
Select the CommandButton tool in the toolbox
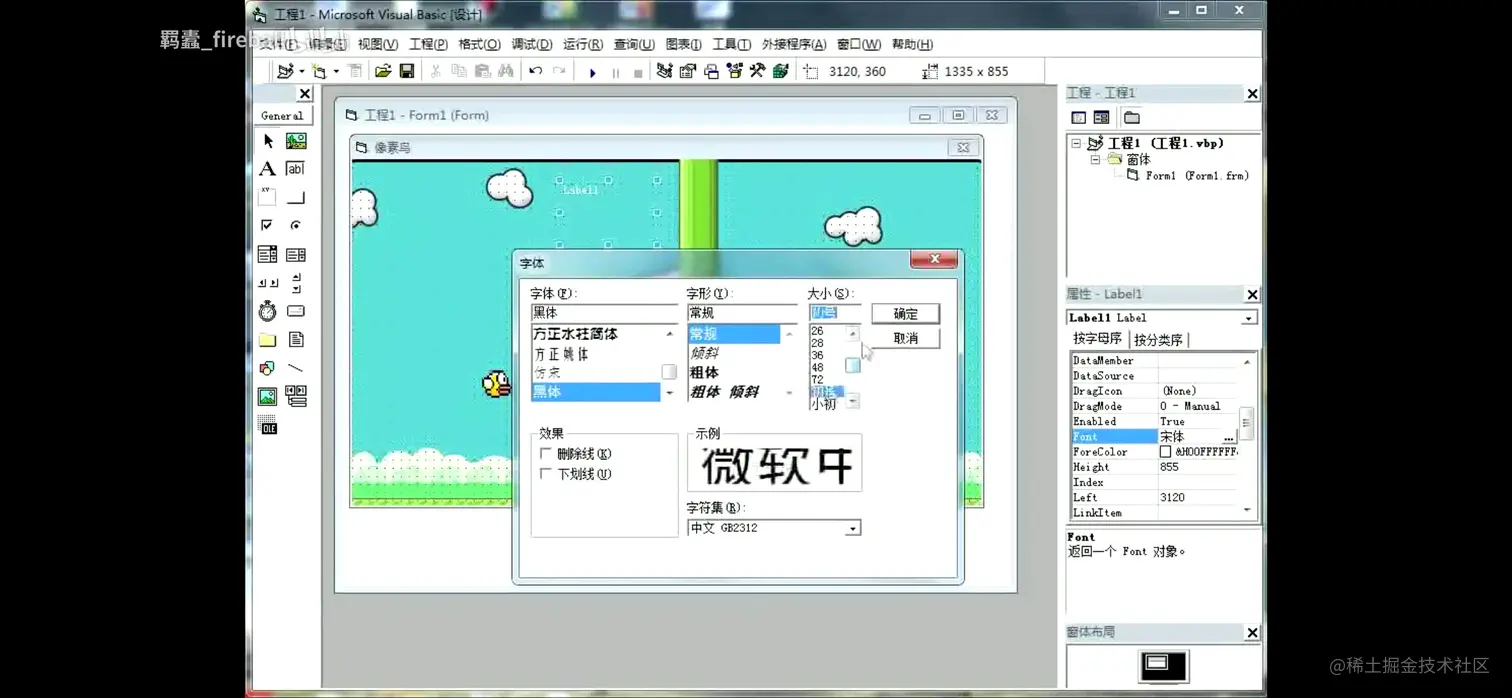296,197
